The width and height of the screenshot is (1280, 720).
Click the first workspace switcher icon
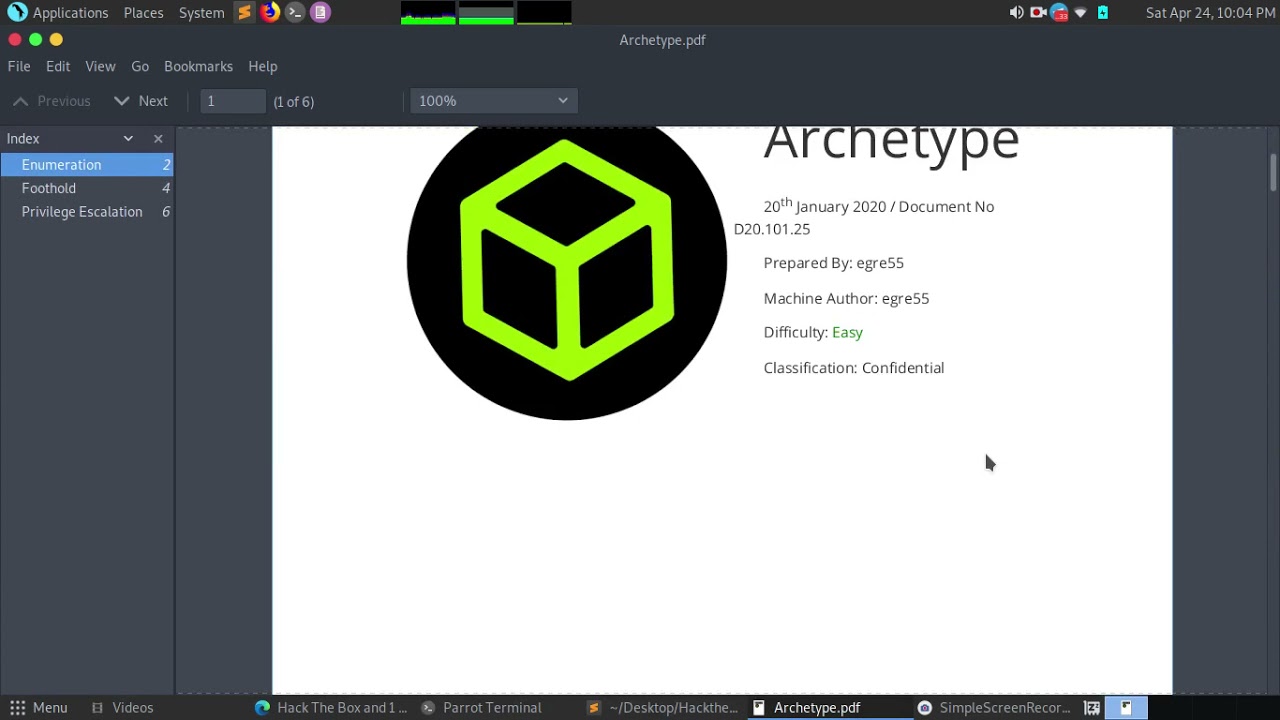[1092, 708]
